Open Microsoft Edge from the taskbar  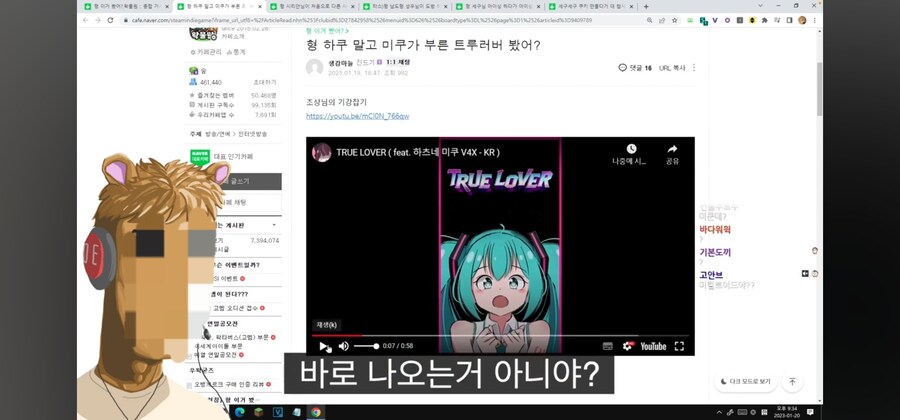click(x=239, y=412)
